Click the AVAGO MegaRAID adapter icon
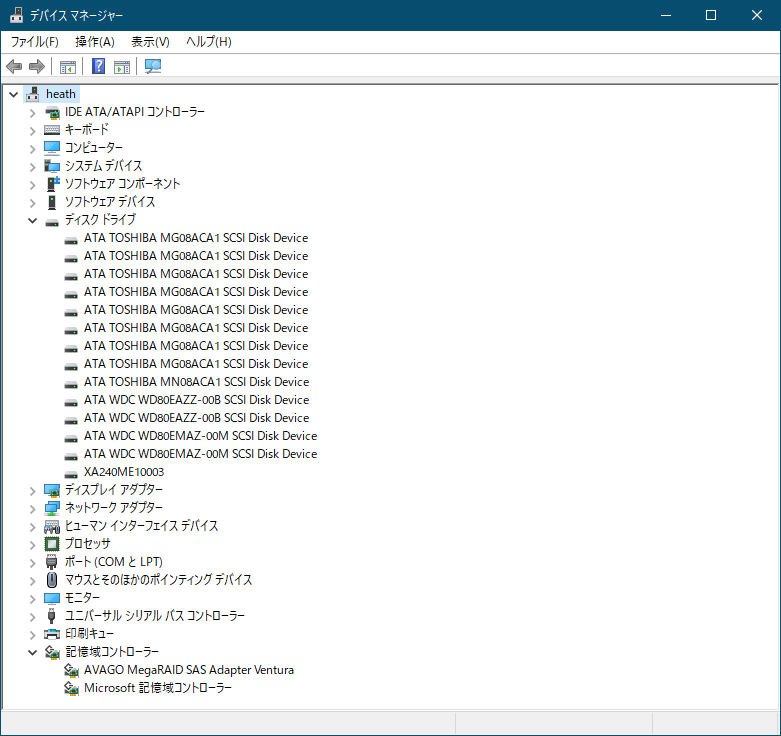The image size is (781, 736). (x=71, y=670)
